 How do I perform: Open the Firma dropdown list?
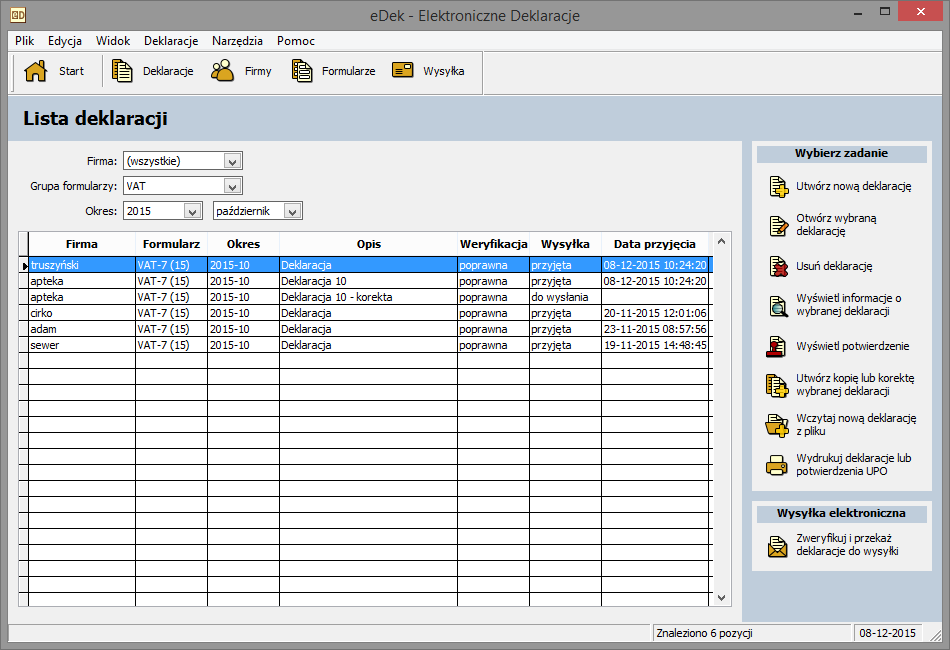click(x=232, y=161)
